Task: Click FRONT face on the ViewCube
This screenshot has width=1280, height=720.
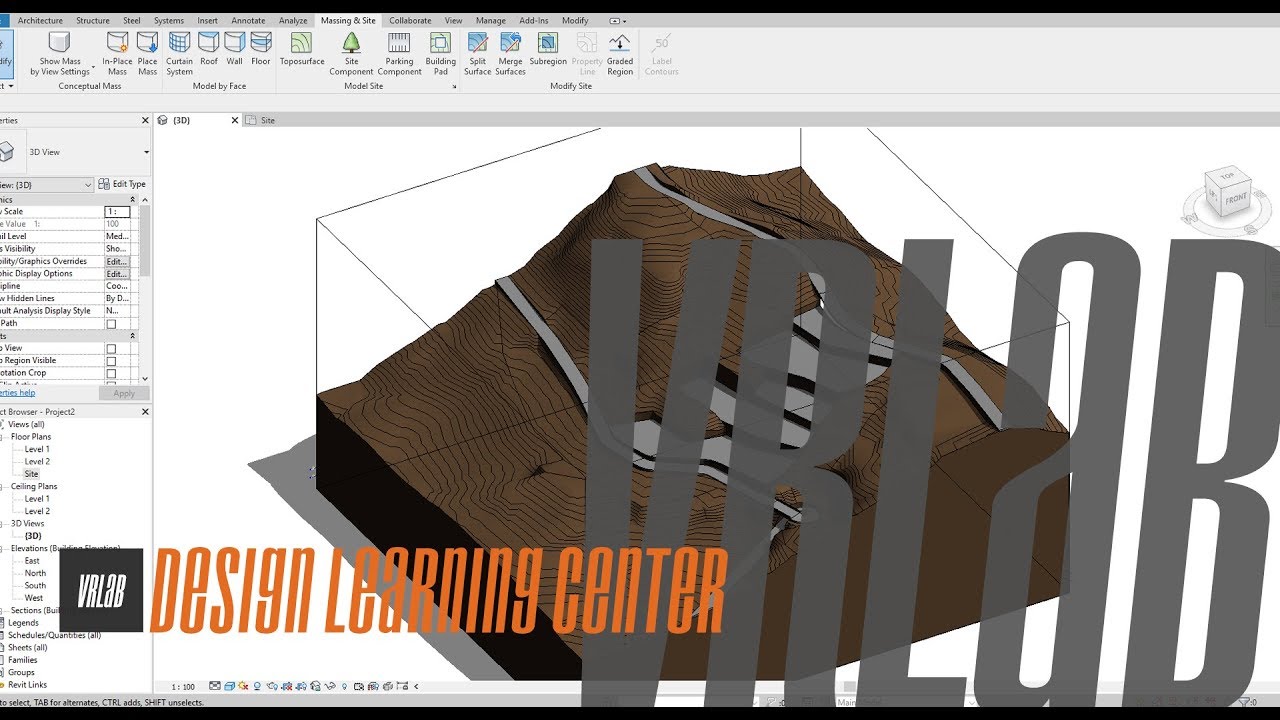Action: click(x=1236, y=198)
